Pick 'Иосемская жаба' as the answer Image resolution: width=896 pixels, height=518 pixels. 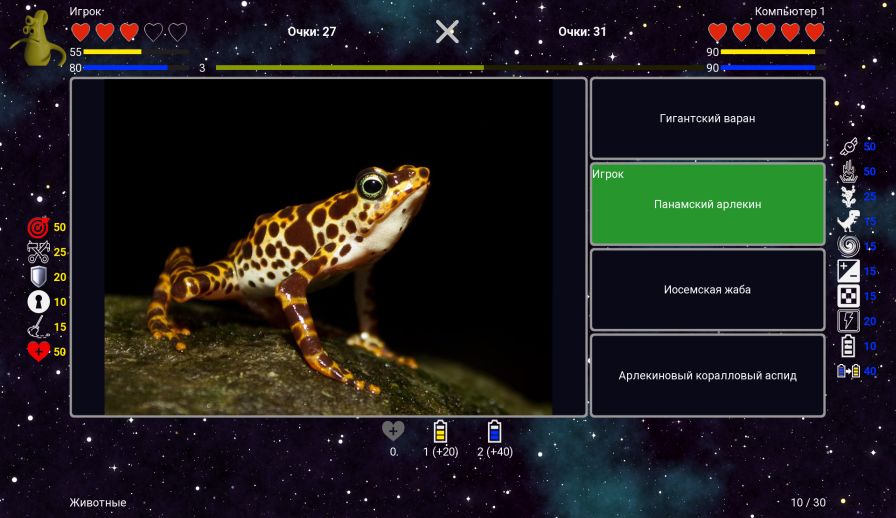click(707, 290)
